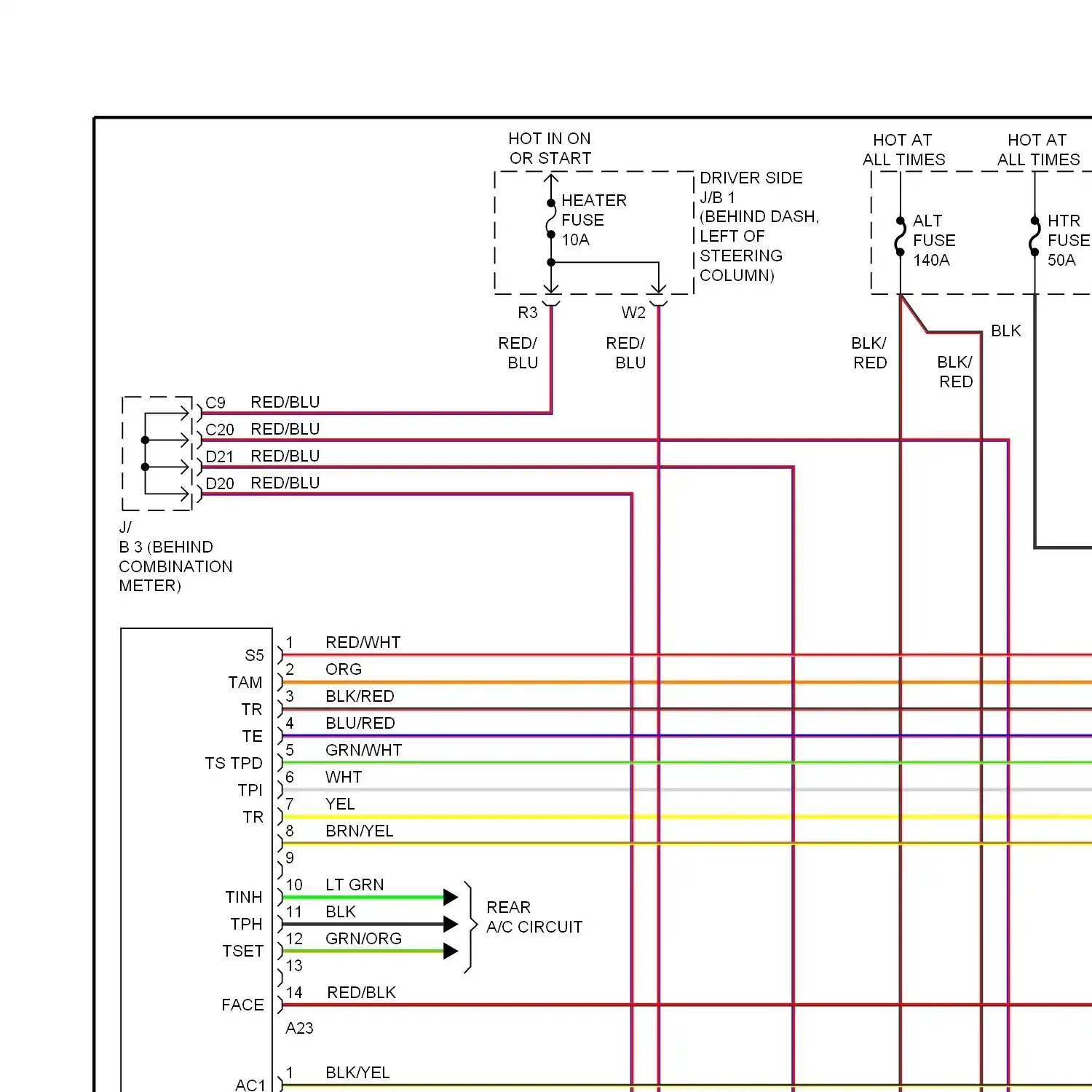Select the TSET pin name
The width and height of the screenshot is (1092, 1092).
pos(243,951)
